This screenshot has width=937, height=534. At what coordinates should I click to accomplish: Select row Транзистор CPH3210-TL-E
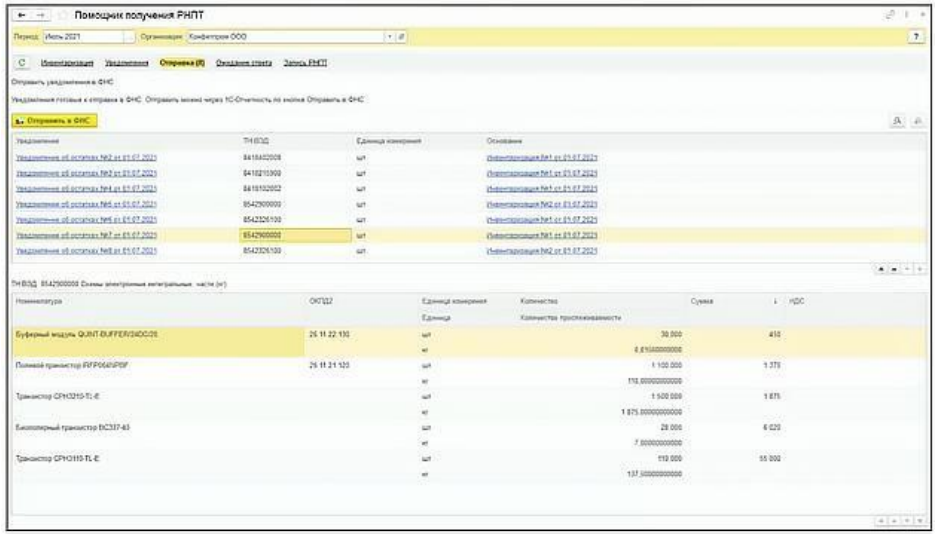(x=469, y=404)
